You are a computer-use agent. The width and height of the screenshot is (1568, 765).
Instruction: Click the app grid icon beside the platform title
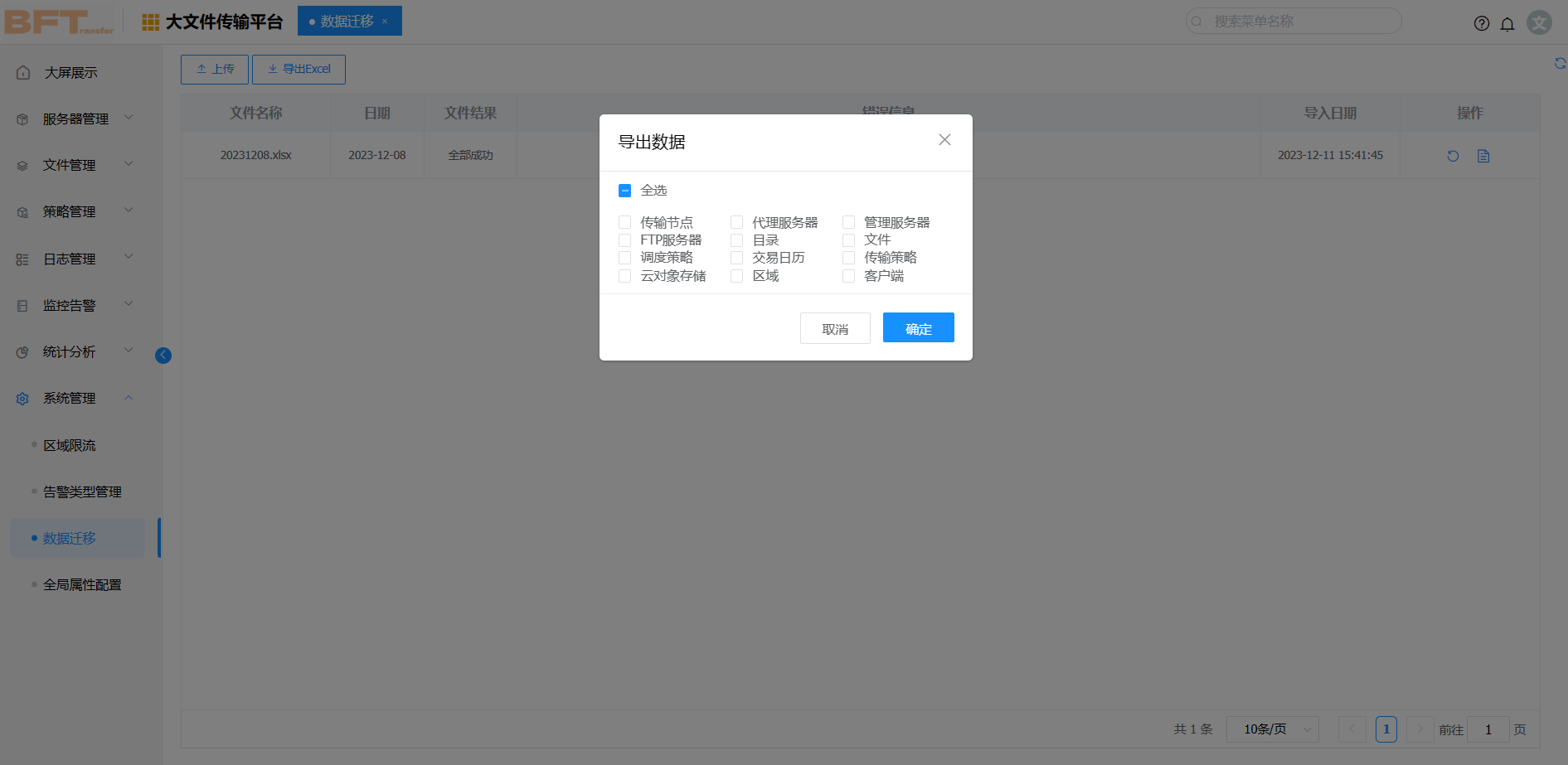click(150, 22)
